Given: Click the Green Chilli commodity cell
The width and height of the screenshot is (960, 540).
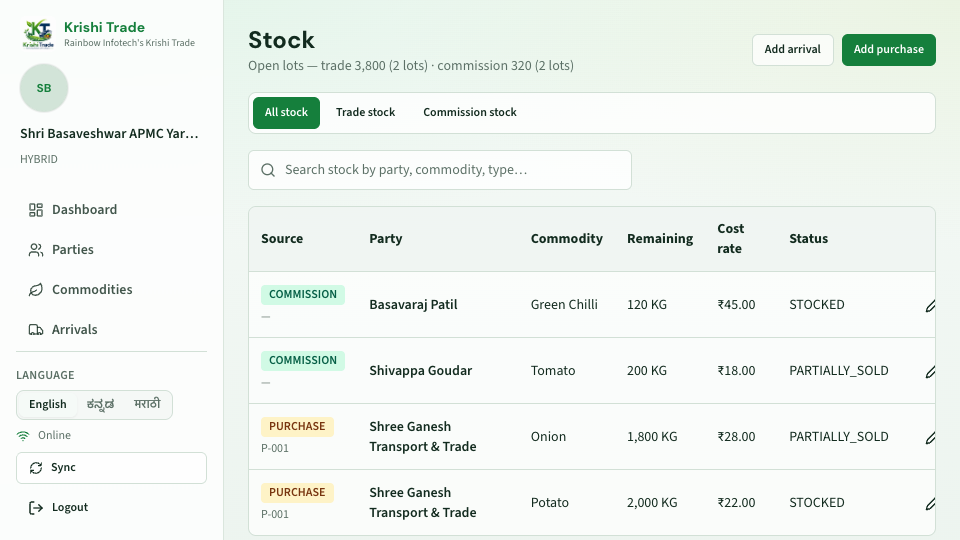Looking at the screenshot, I should [564, 305].
